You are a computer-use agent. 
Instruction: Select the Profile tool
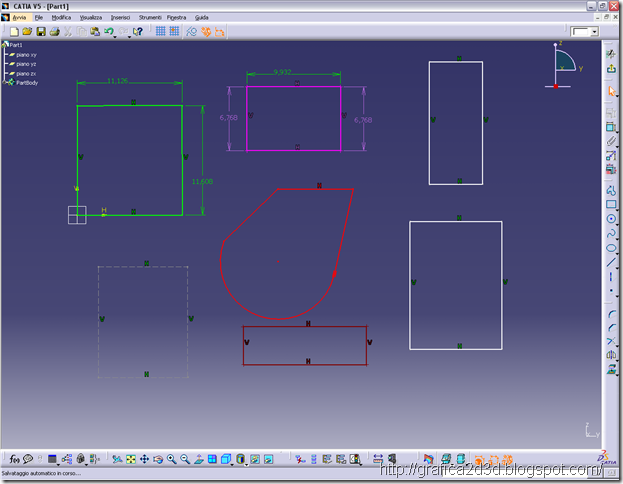tap(611, 190)
